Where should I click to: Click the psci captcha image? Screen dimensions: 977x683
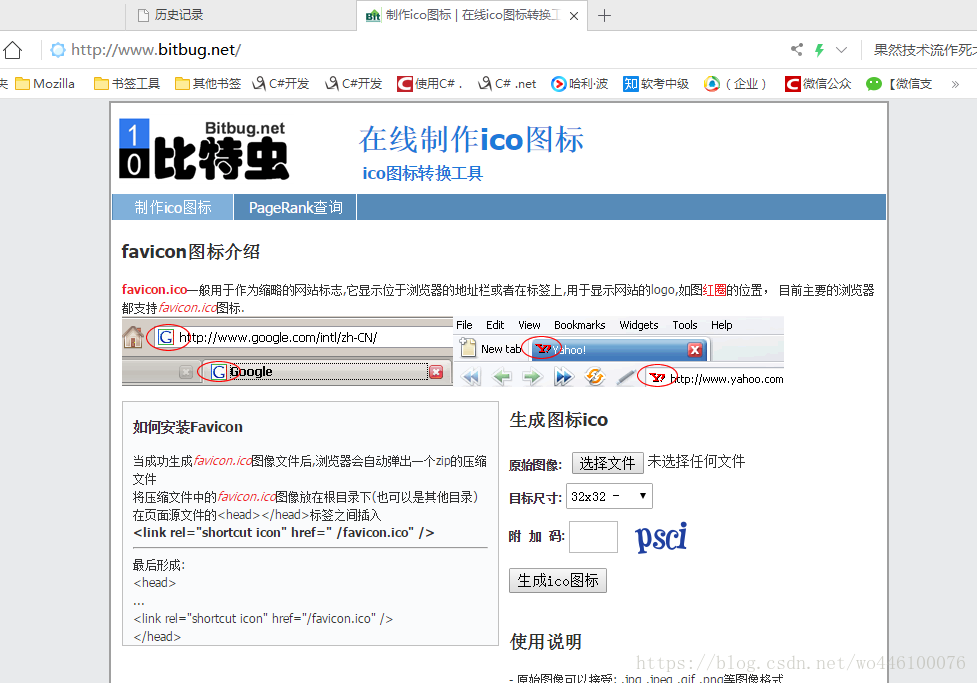[661, 537]
